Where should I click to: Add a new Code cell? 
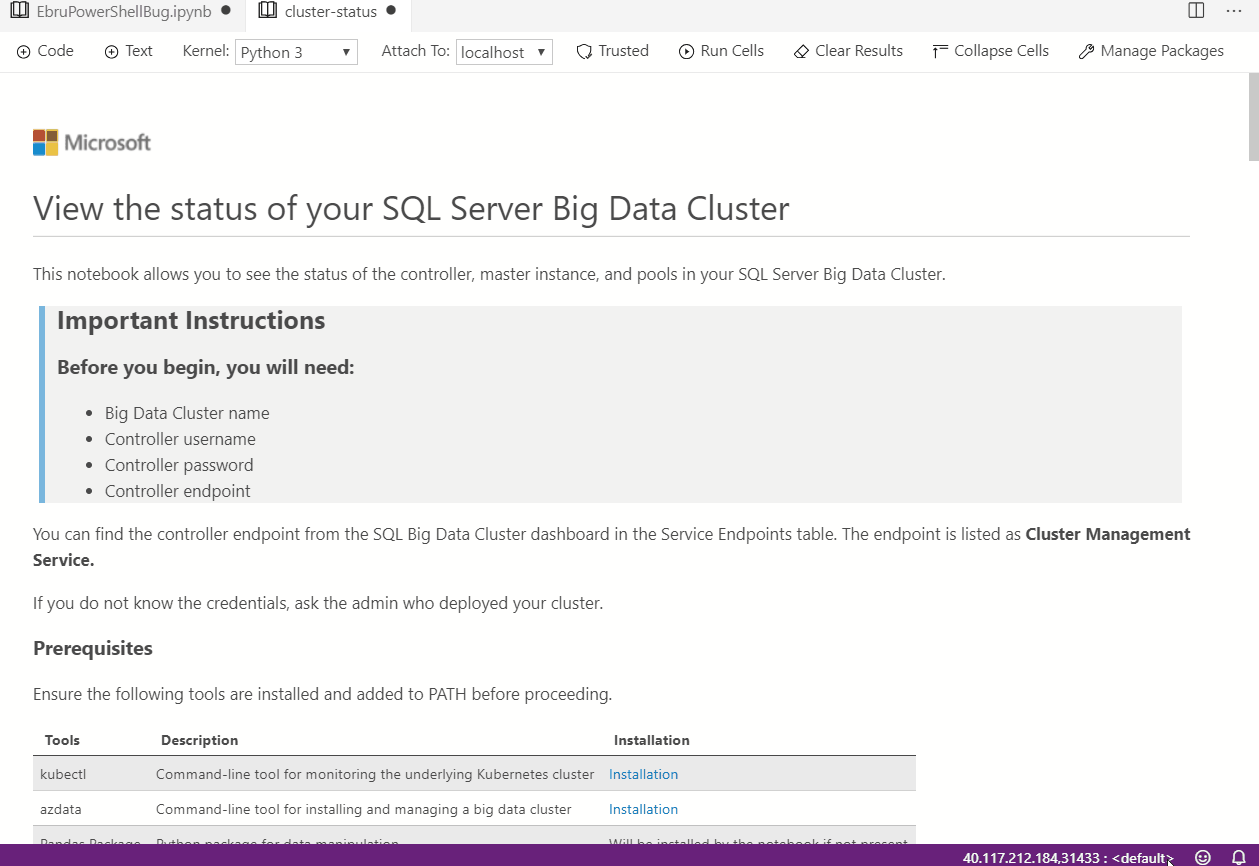45,51
